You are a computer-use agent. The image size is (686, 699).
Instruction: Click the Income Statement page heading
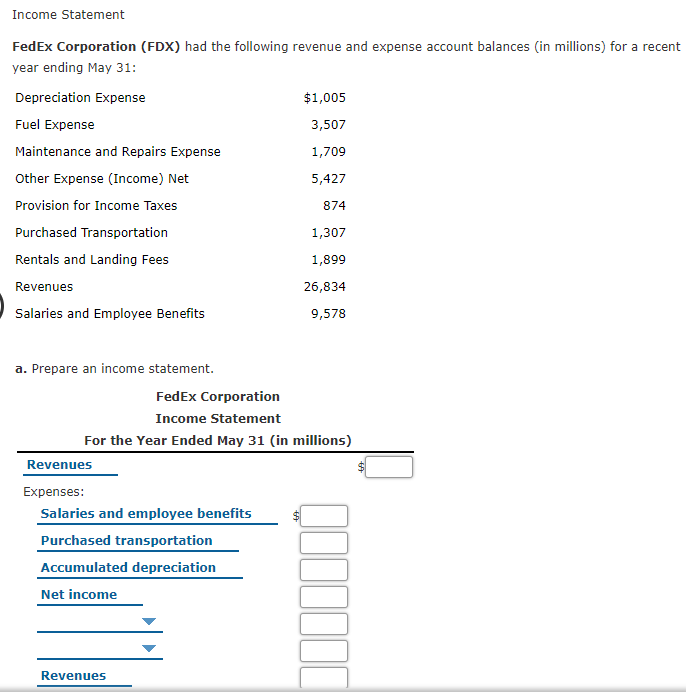point(68,15)
